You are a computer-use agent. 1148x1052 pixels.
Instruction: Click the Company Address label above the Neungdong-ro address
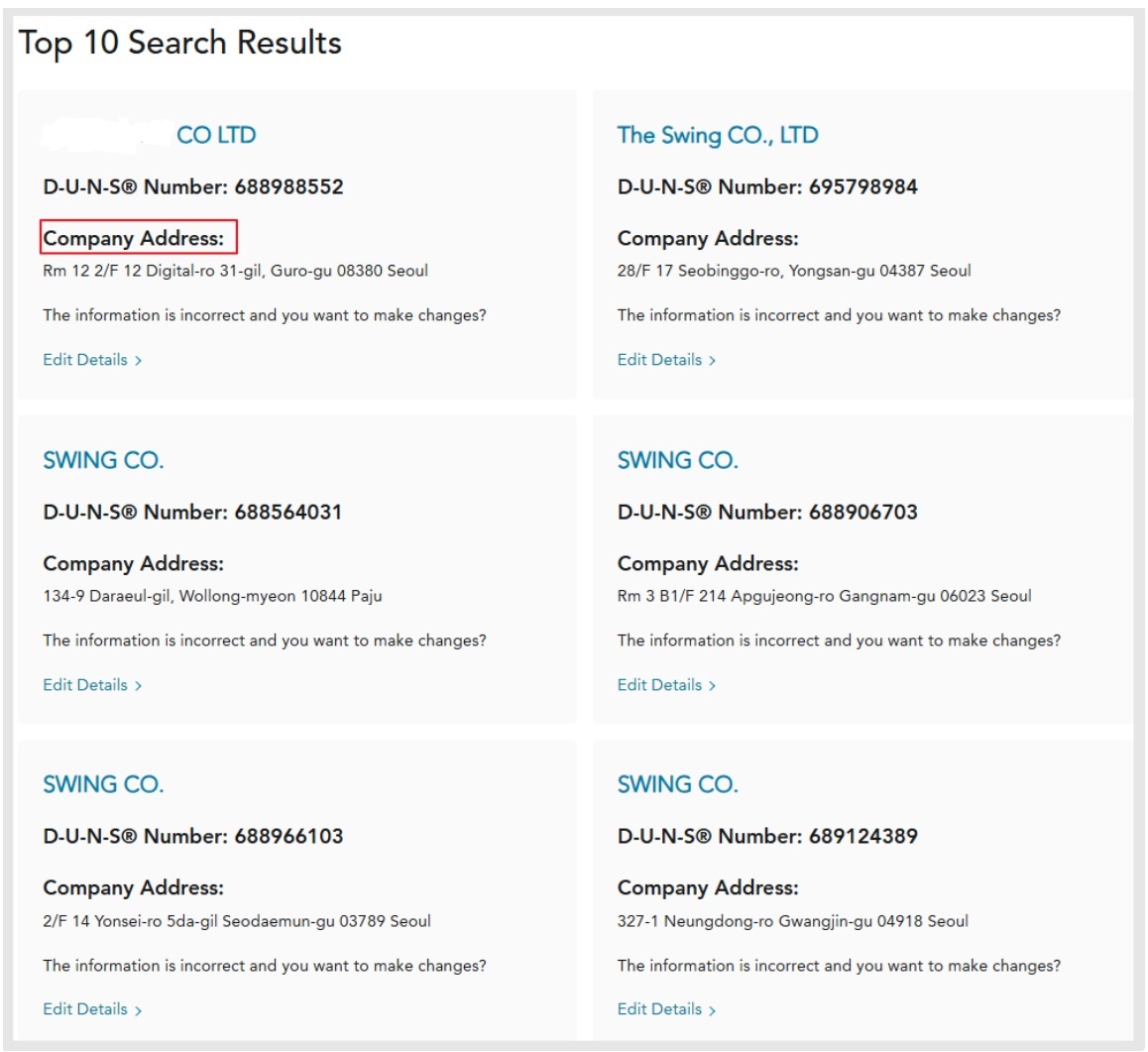(x=708, y=887)
